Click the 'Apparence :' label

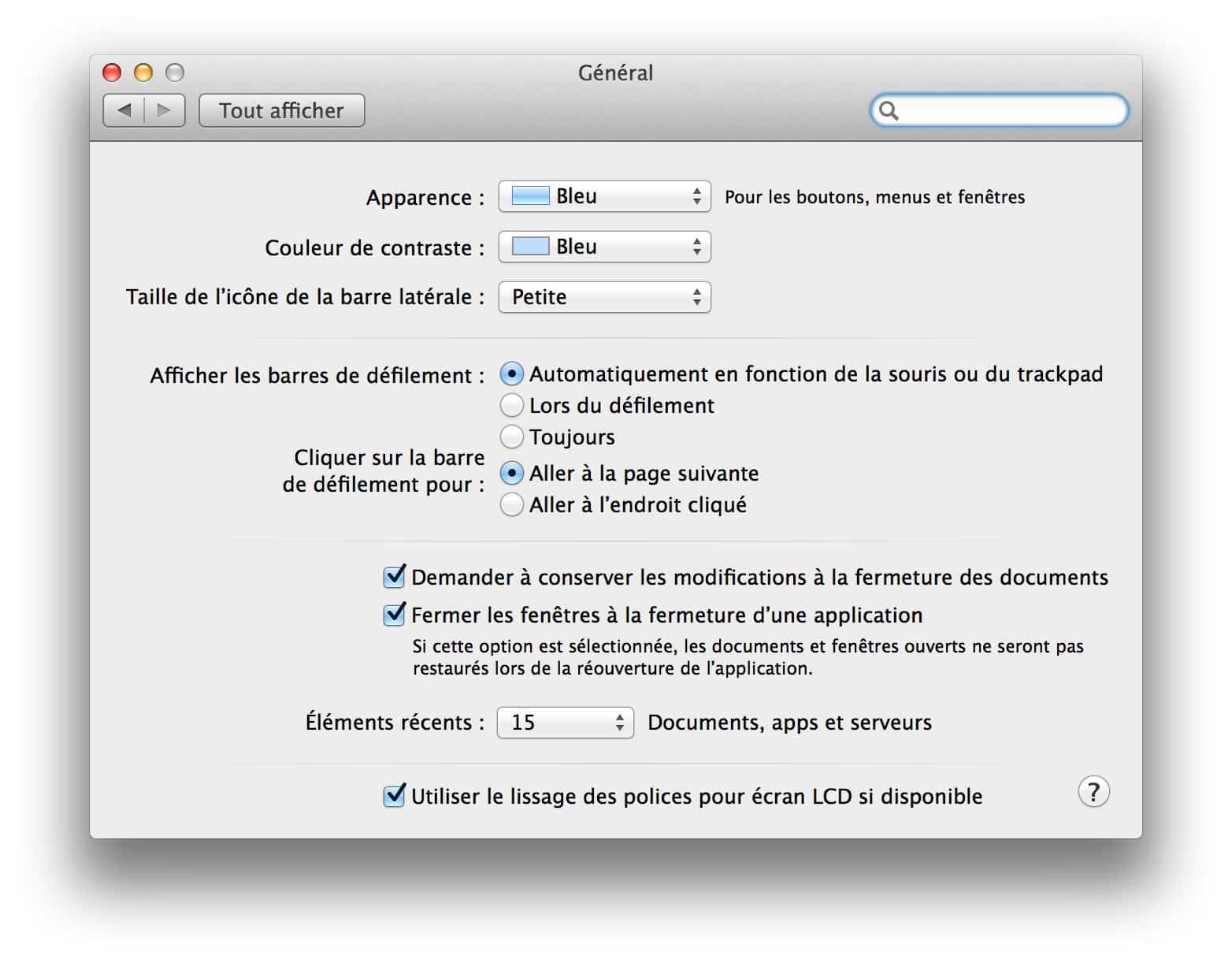[425, 198]
